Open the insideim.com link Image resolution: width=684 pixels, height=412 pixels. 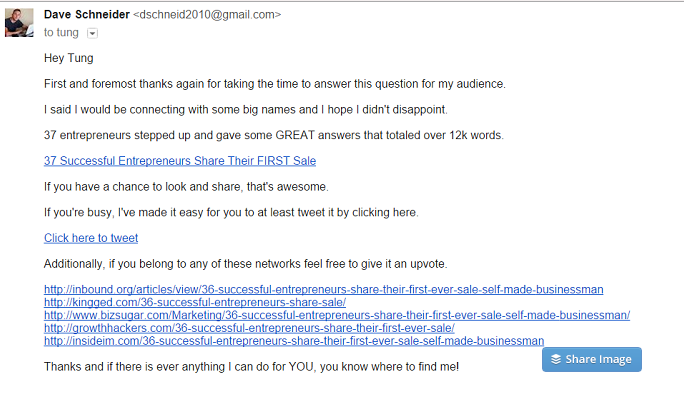pyautogui.click(x=294, y=341)
